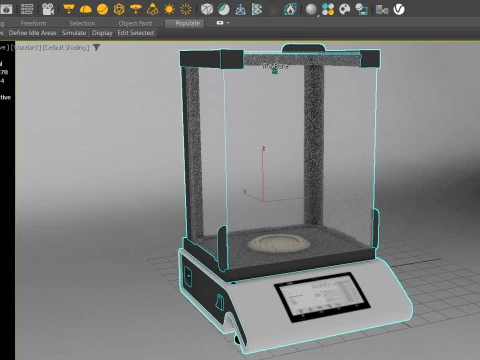Click the gray wireframe cube proxy icon
The height and width of the screenshot is (360, 480).
(x=207, y=9)
